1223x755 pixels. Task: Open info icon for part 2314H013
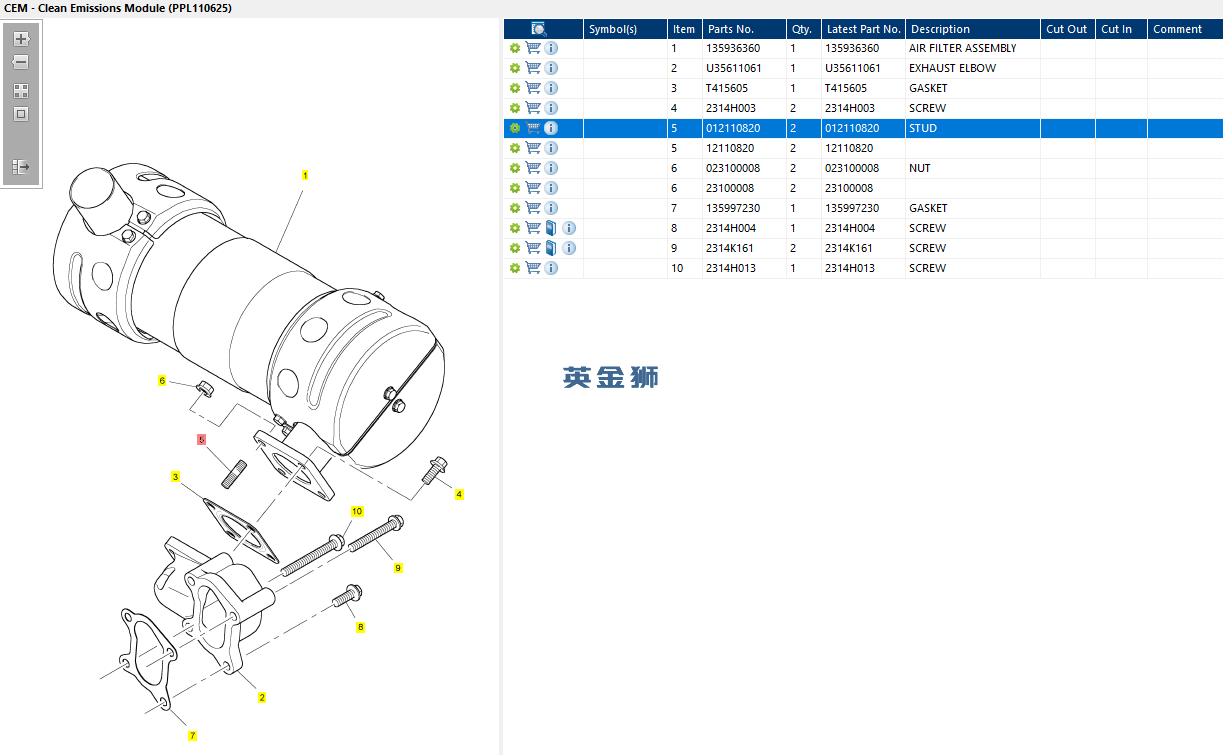551,268
